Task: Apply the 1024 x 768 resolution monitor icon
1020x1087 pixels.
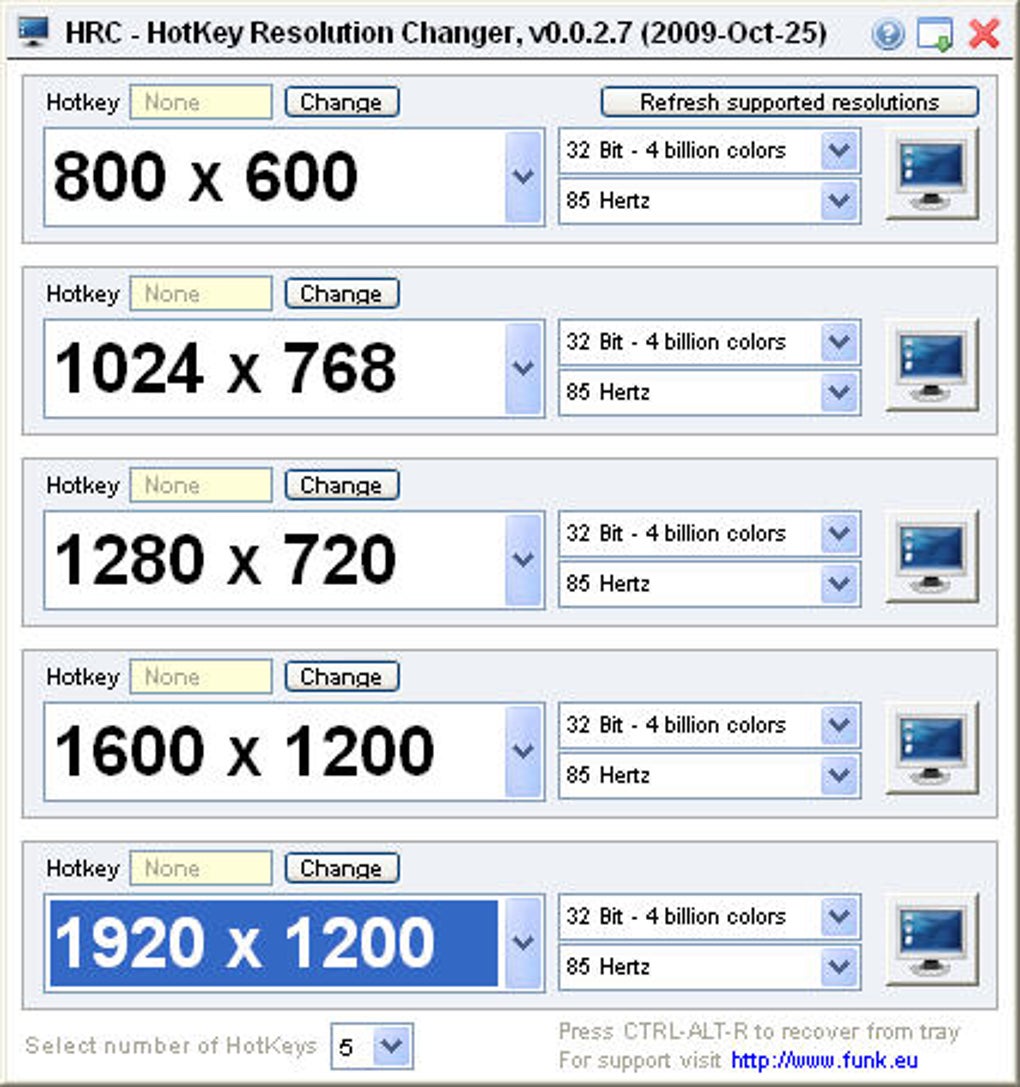Action: pyautogui.click(x=931, y=365)
